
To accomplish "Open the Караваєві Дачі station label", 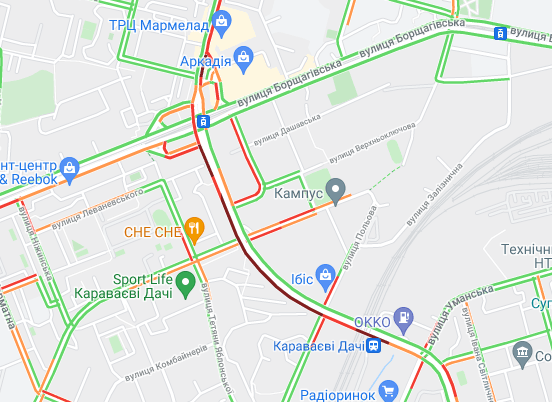I will [319, 346].
